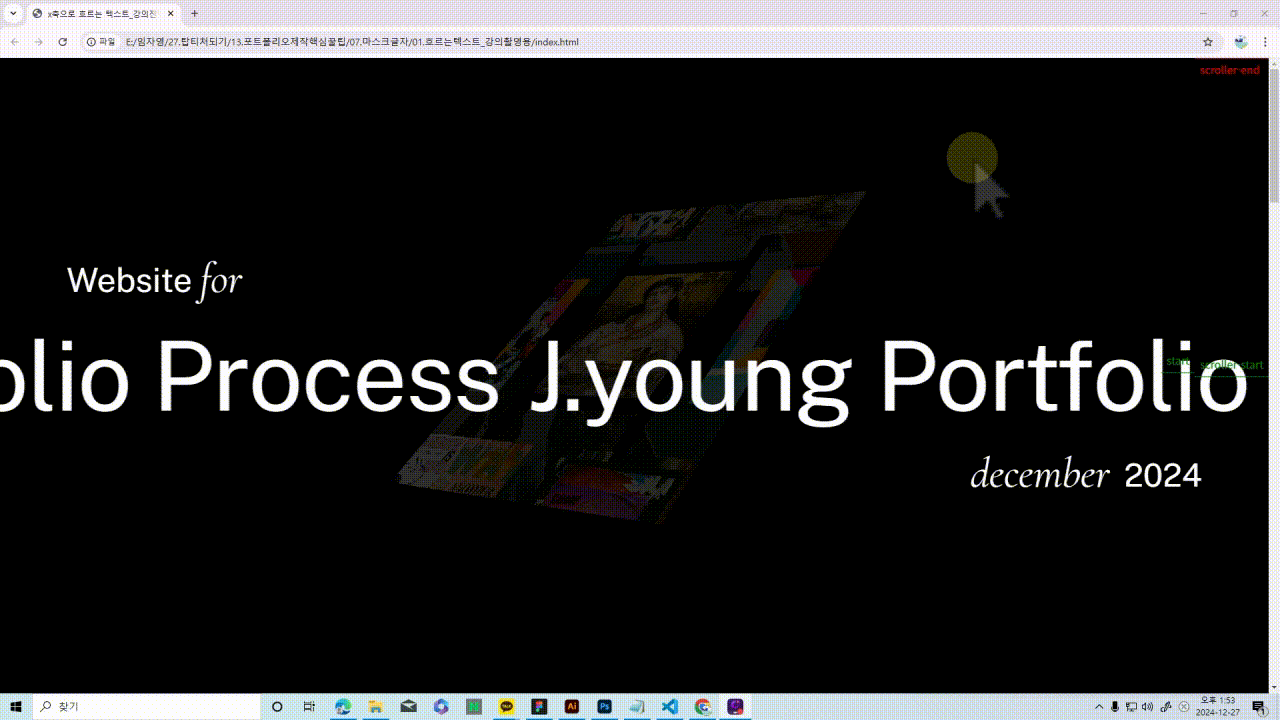Open File Explorer from the taskbar
Image resolution: width=1280 pixels, height=720 pixels.
(375, 707)
